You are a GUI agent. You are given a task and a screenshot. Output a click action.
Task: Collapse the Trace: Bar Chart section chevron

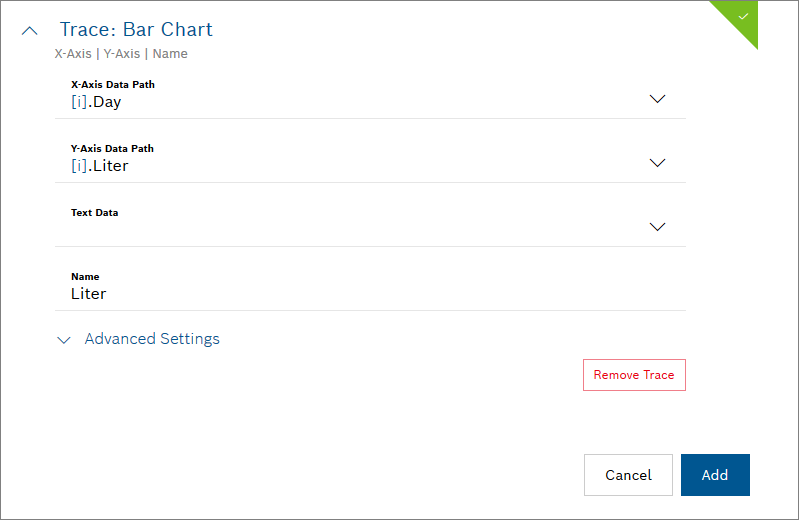pyautogui.click(x=30, y=31)
